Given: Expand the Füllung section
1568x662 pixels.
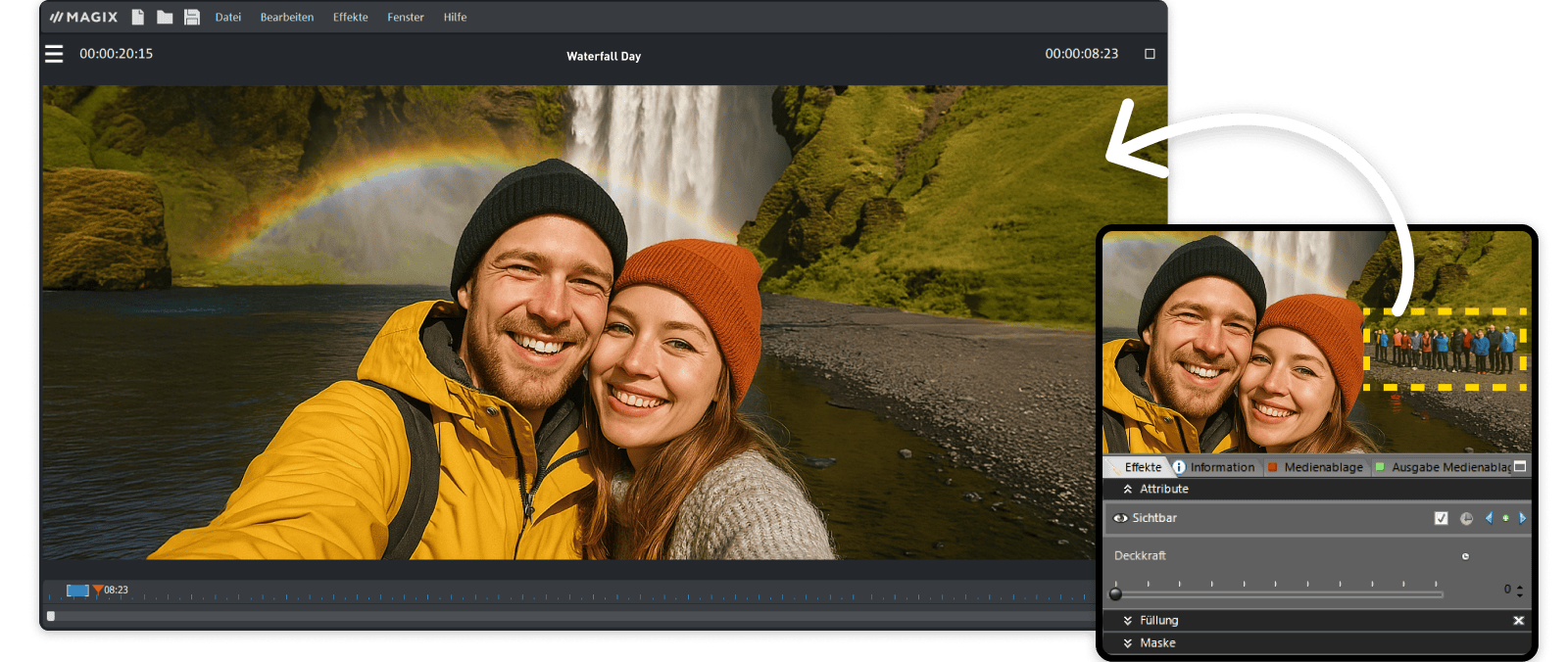Looking at the screenshot, I should pyautogui.click(x=1128, y=621).
